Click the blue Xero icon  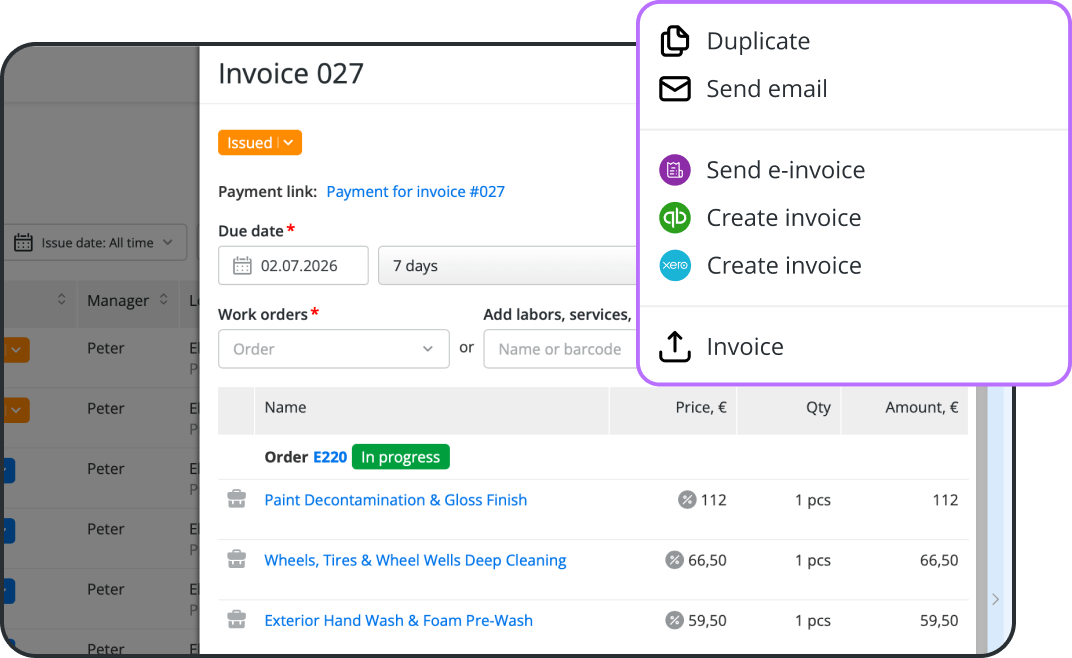coord(675,265)
